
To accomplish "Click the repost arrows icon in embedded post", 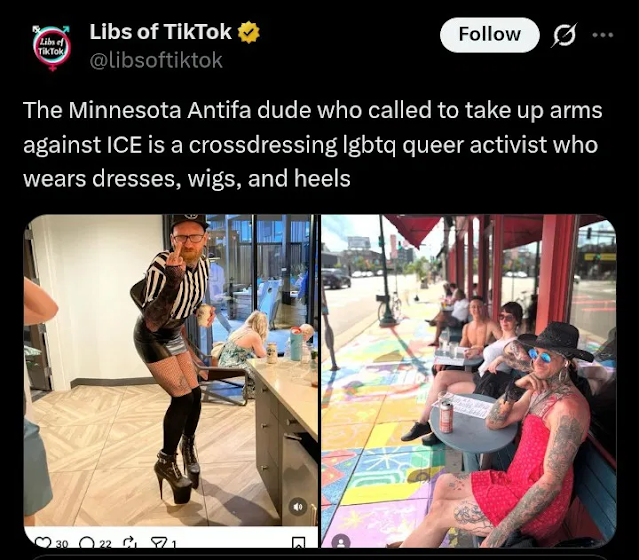I will 128,543.
